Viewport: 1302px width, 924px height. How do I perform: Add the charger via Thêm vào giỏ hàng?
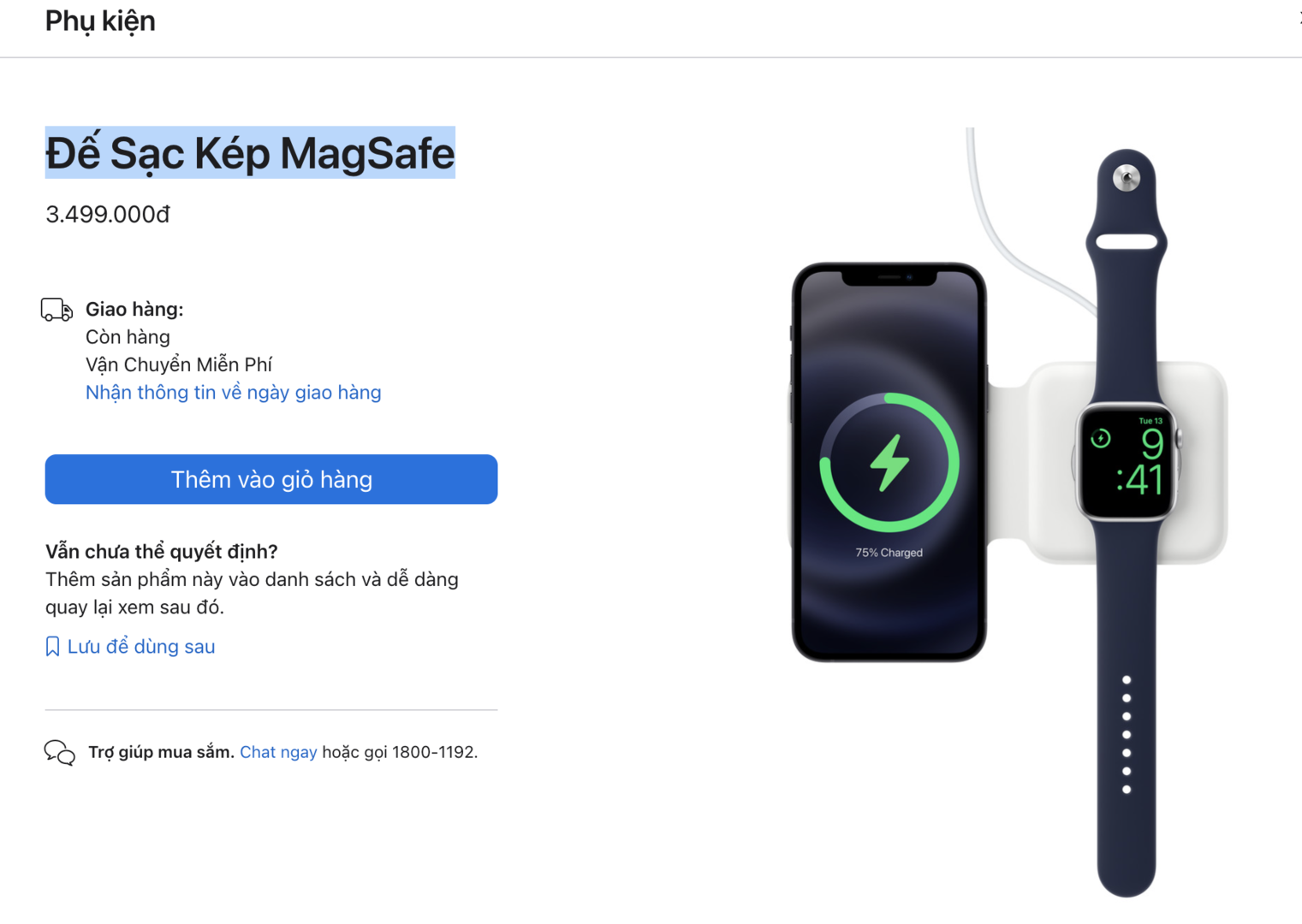(x=271, y=479)
